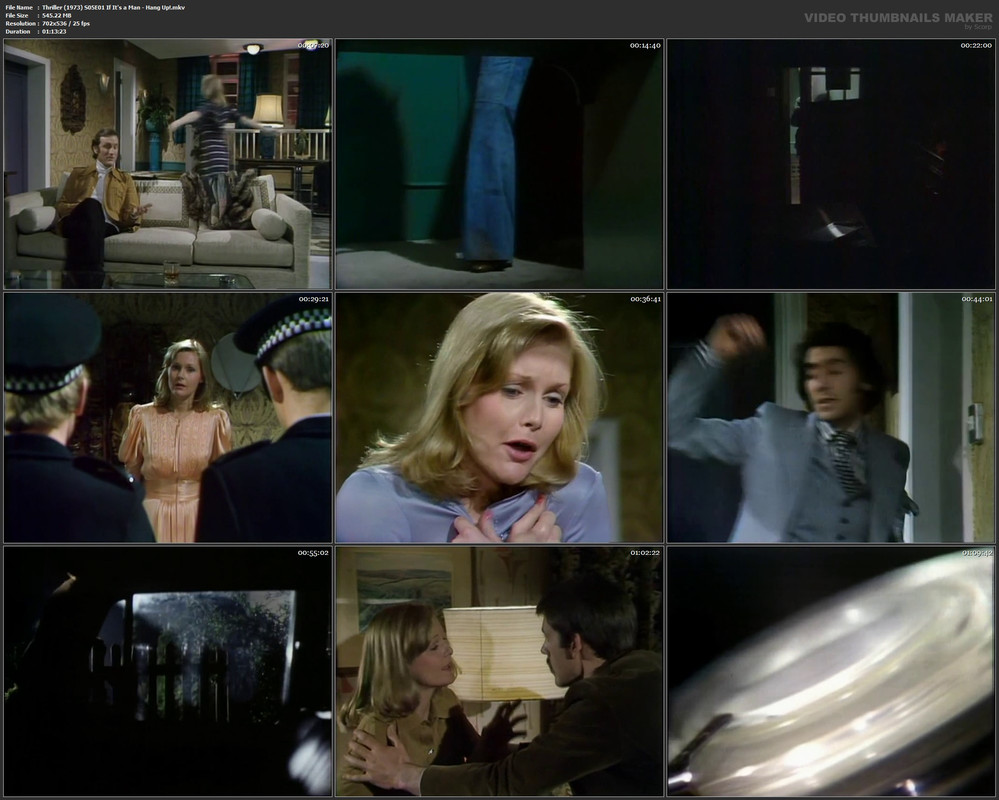Click the 00:14:40 timestamp label
Viewport: 999px width, 800px height.
point(645,45)
